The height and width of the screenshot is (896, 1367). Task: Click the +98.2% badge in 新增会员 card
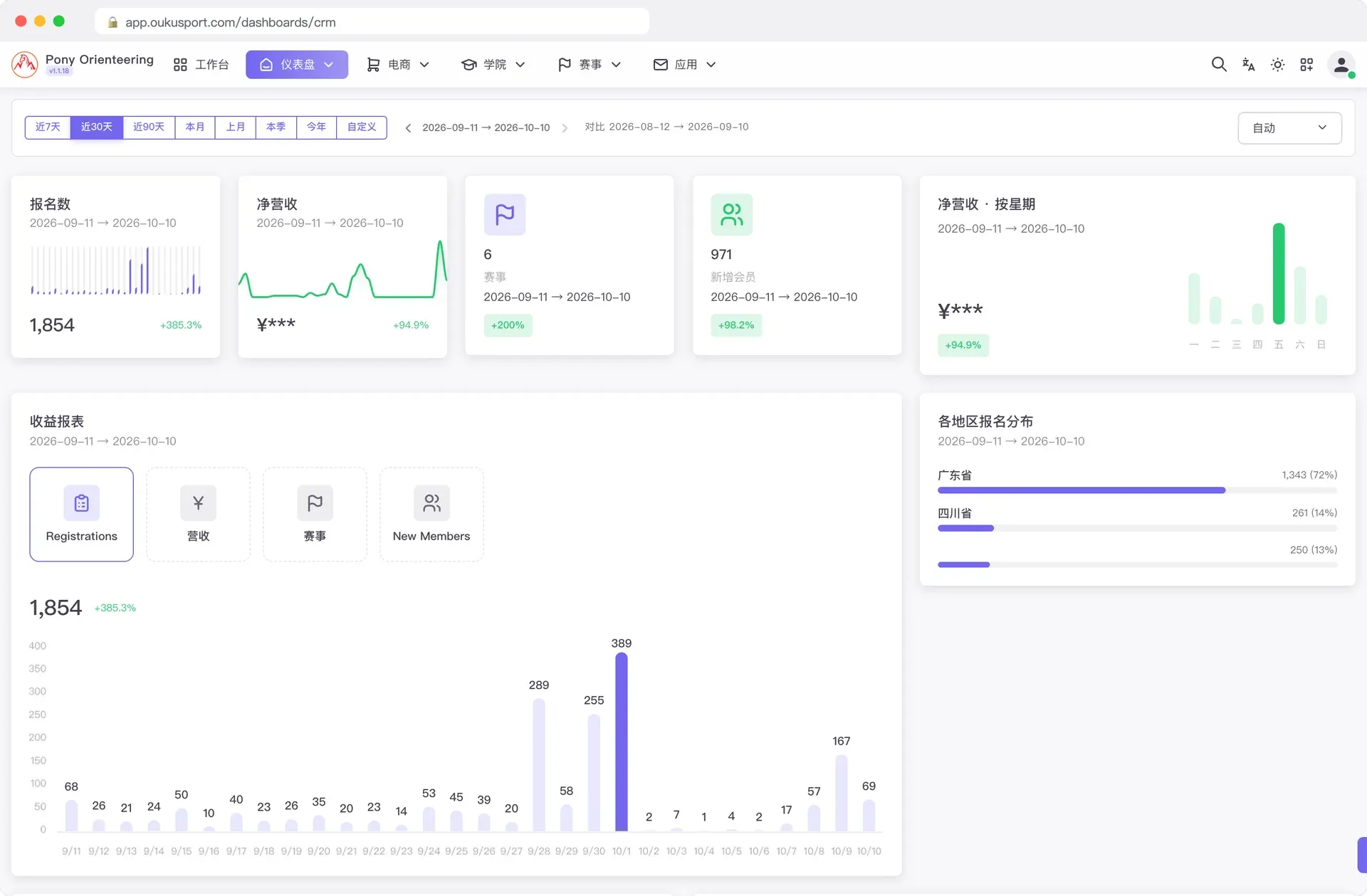click(736, 325)
